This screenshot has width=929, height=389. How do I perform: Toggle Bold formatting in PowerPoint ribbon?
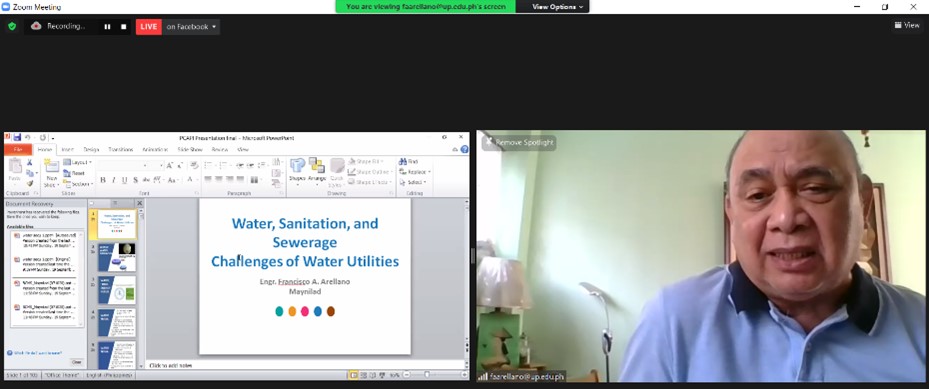point(103,180)
